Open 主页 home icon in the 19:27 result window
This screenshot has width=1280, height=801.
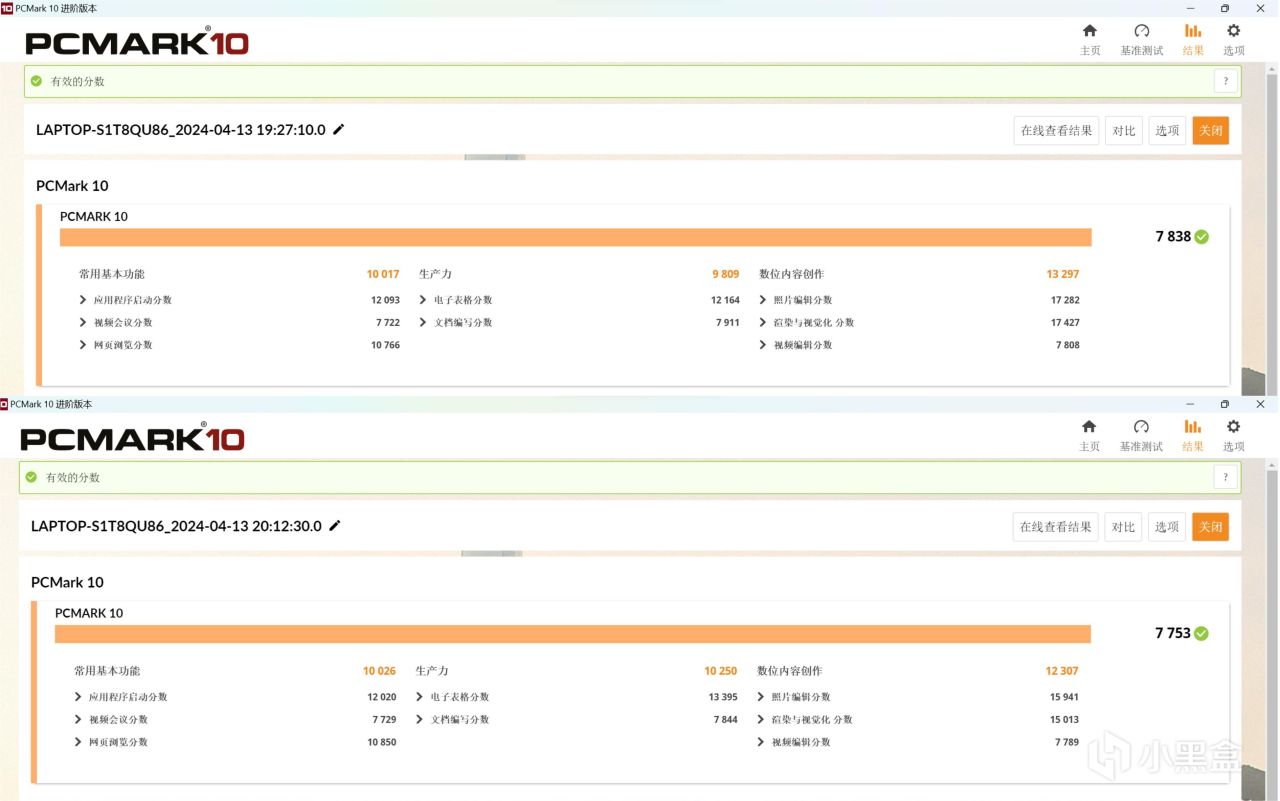(x=1090, y=31)
